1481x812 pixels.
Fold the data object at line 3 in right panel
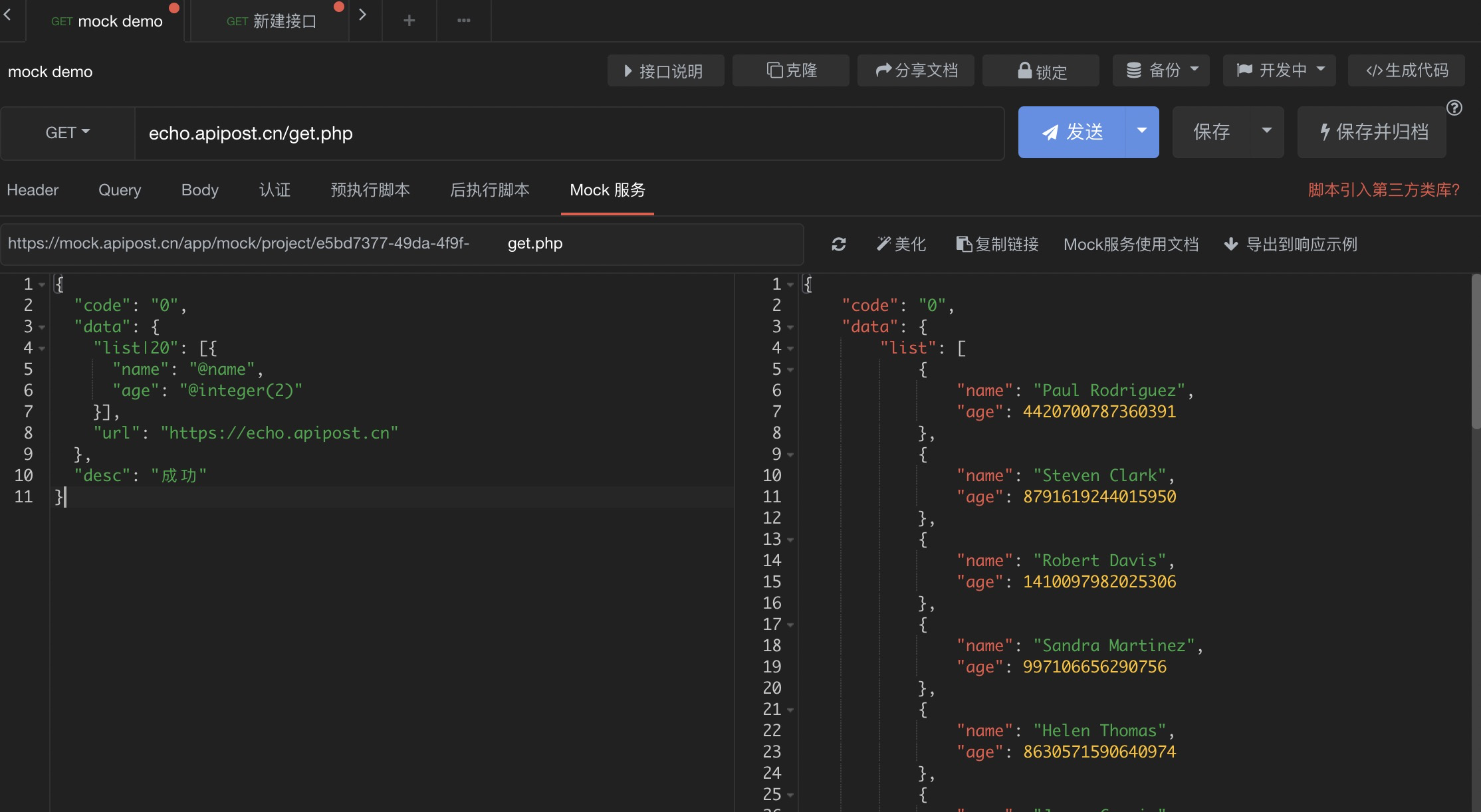coord(790,327)
